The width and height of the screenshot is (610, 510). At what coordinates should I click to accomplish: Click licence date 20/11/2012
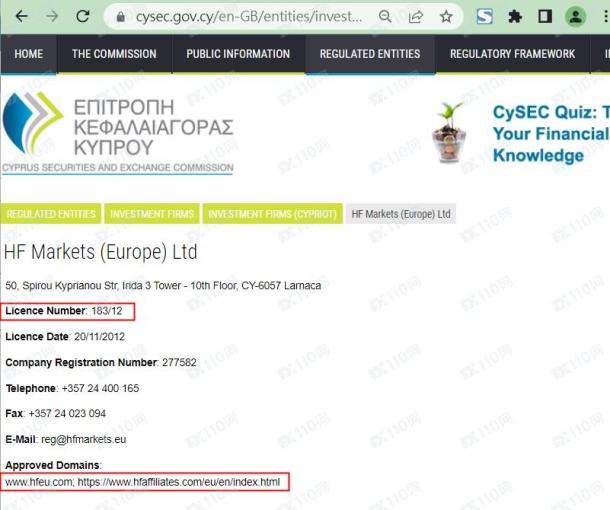coord(100,336)
